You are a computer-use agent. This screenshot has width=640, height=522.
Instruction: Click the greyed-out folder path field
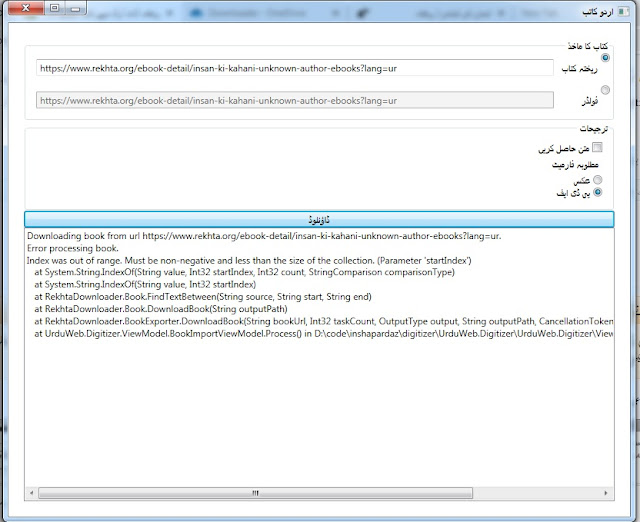(x=294, y=100)
